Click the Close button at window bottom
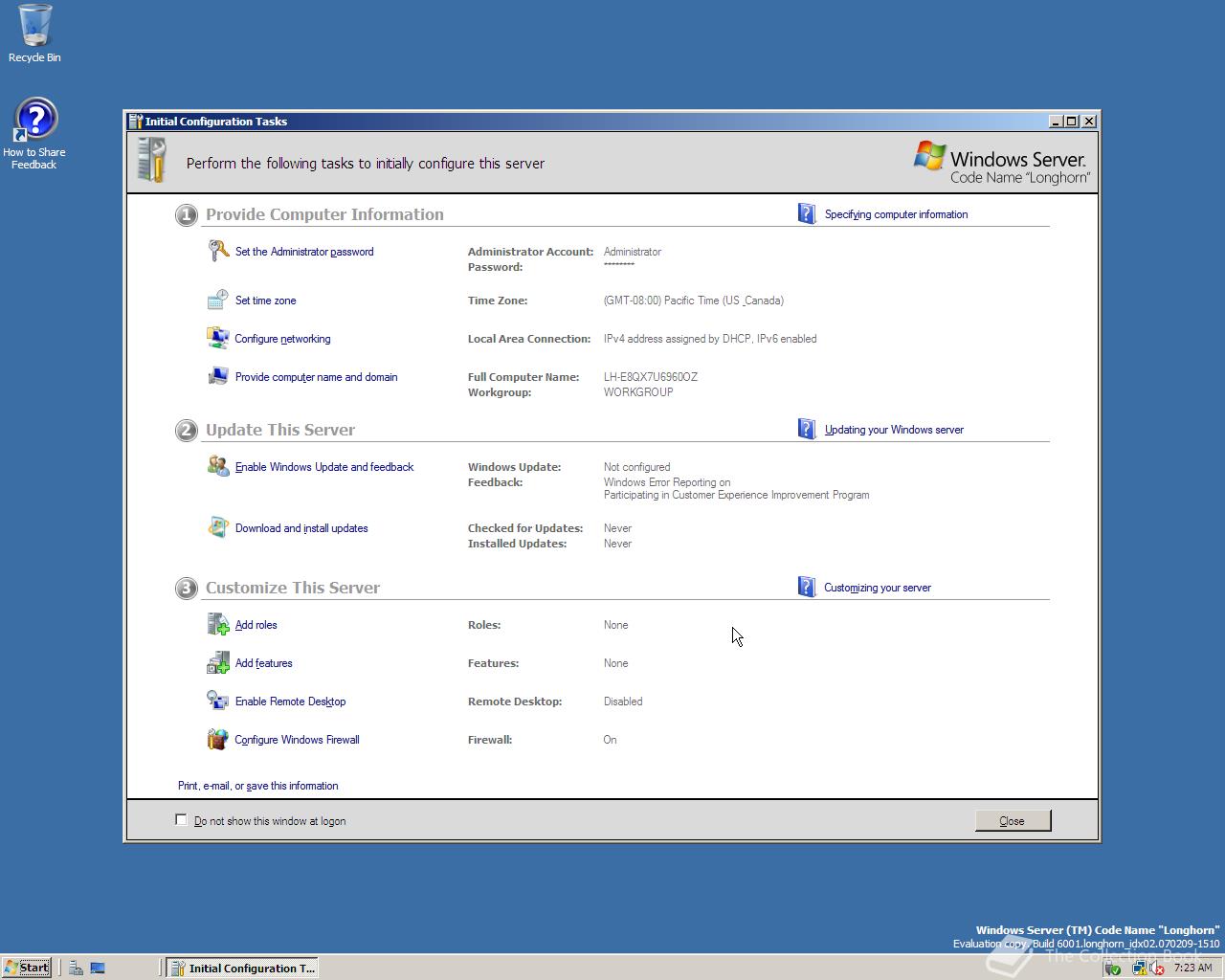 coord(1013,820)
